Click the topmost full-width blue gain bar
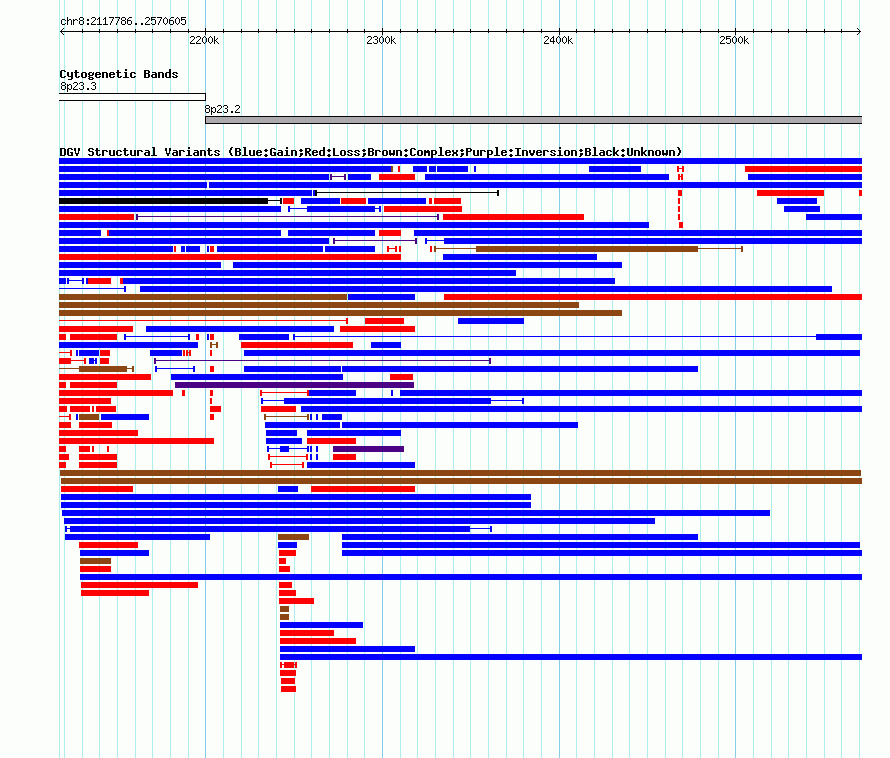The width and height of the screenshot is (890, 758). click(x=460, y=161)
